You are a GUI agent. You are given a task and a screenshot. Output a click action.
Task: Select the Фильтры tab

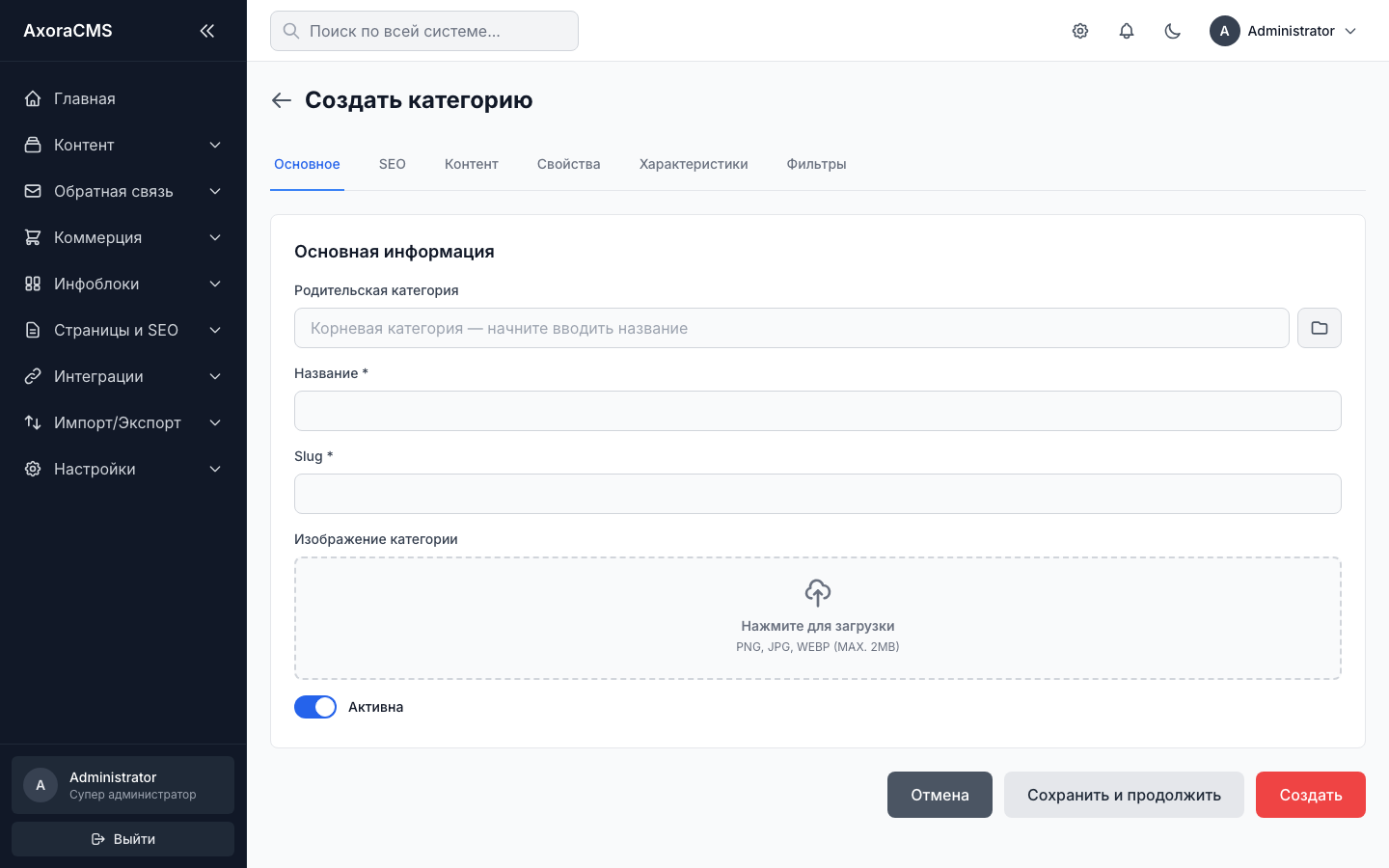point(817,164)
